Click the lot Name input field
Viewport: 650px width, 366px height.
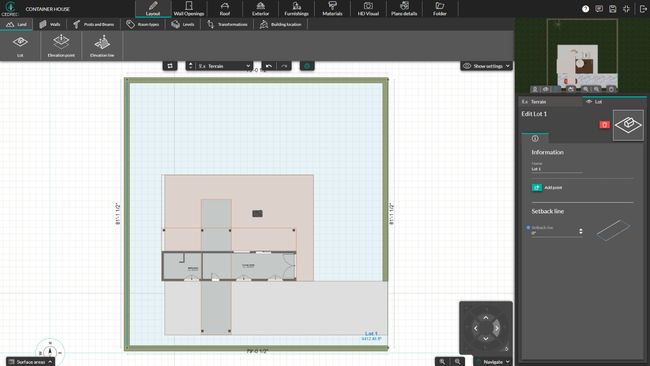click(557, 169)
